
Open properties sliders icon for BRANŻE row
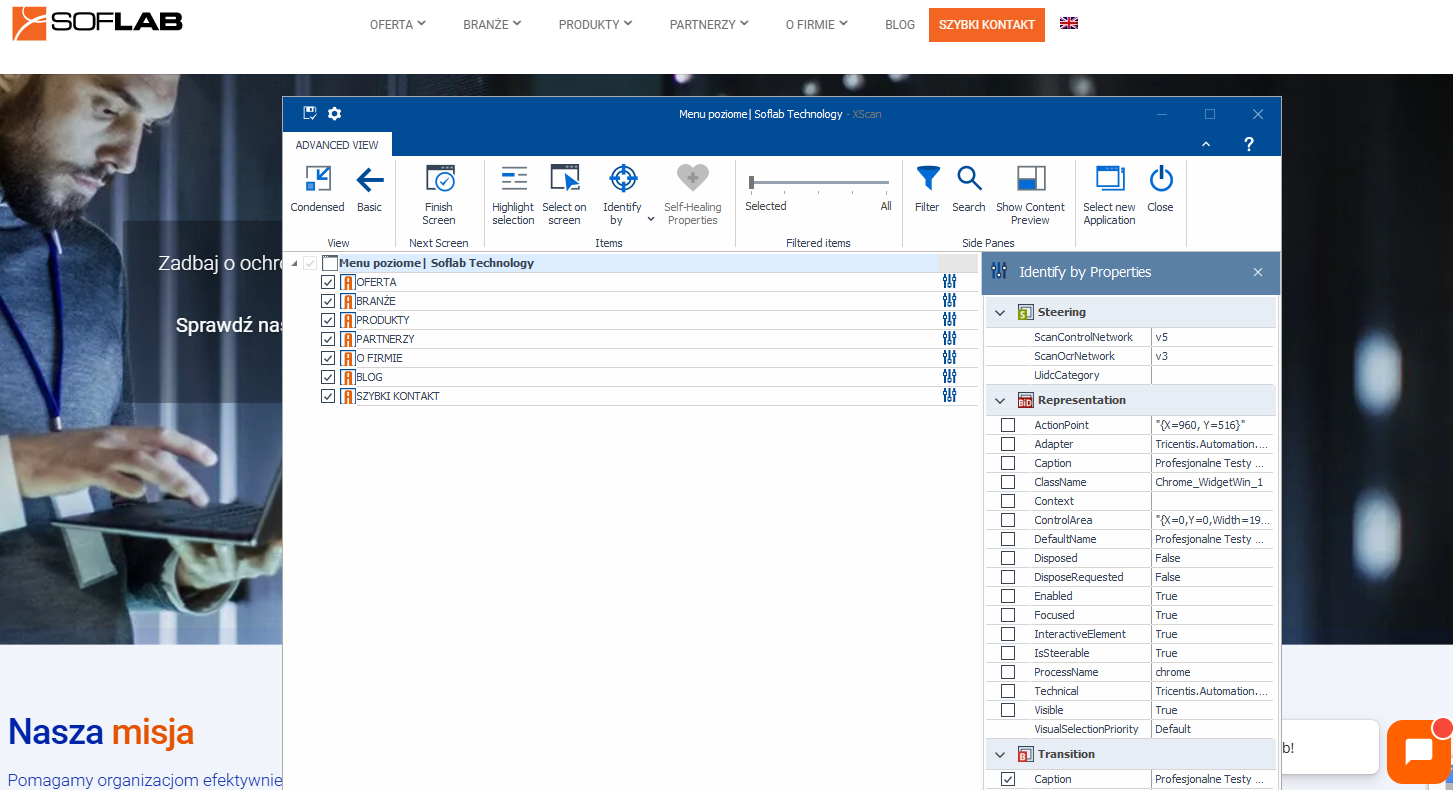tap(950, 301)
